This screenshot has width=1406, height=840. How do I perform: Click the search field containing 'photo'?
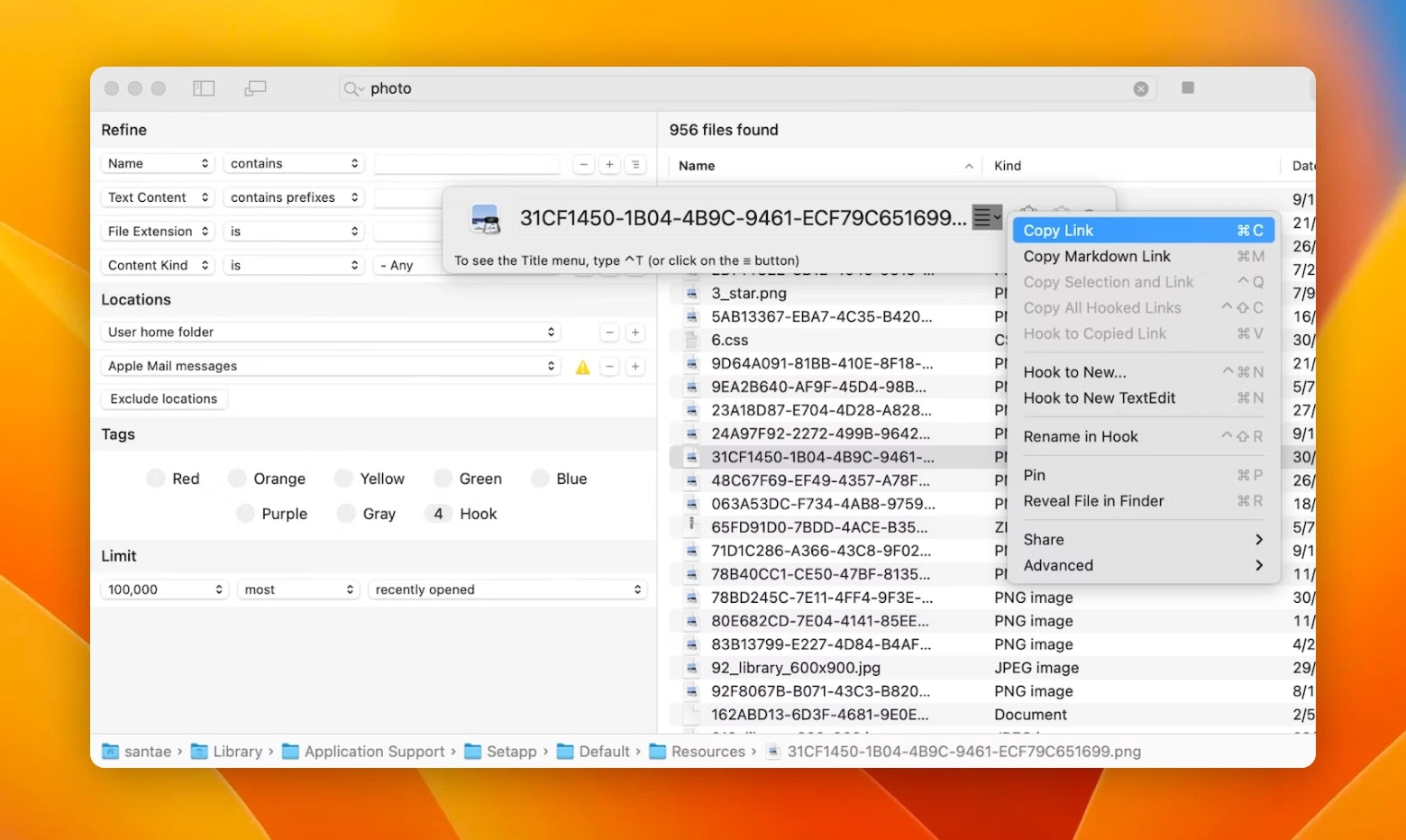[x=747, y=88]
